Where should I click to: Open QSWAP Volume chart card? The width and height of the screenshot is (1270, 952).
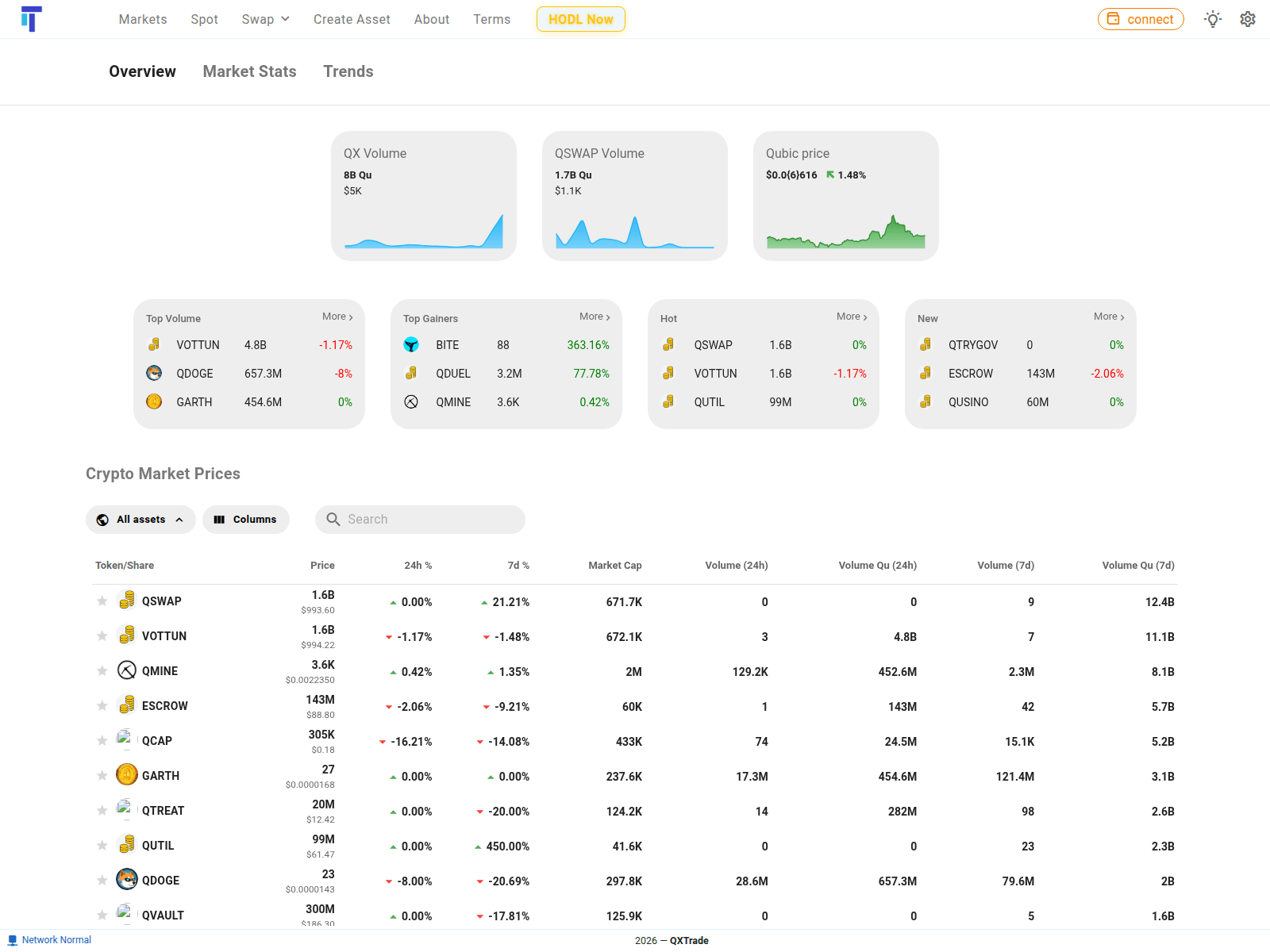[635, 196]
